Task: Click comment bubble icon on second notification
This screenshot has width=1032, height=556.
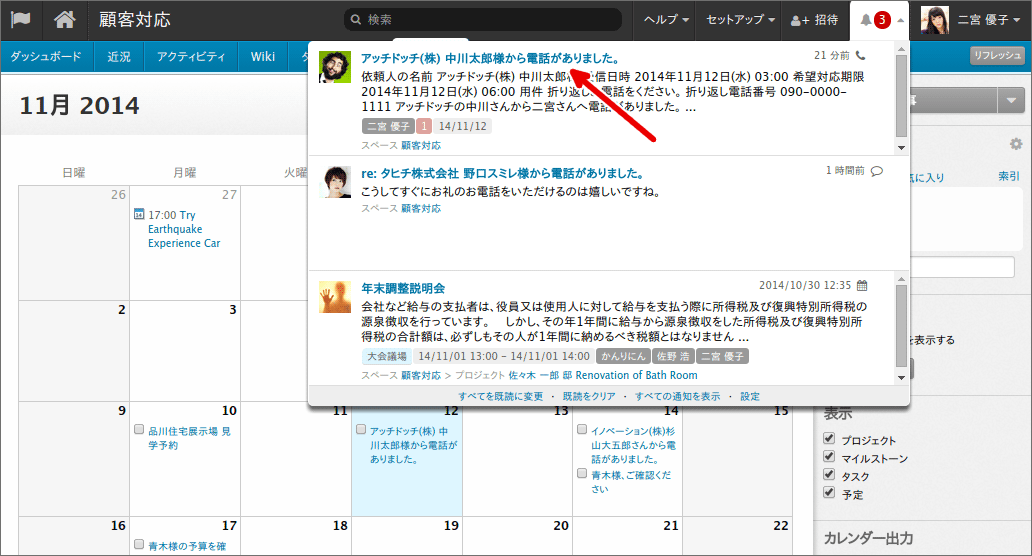Action: pyautogui.click(x=877, y=171)
